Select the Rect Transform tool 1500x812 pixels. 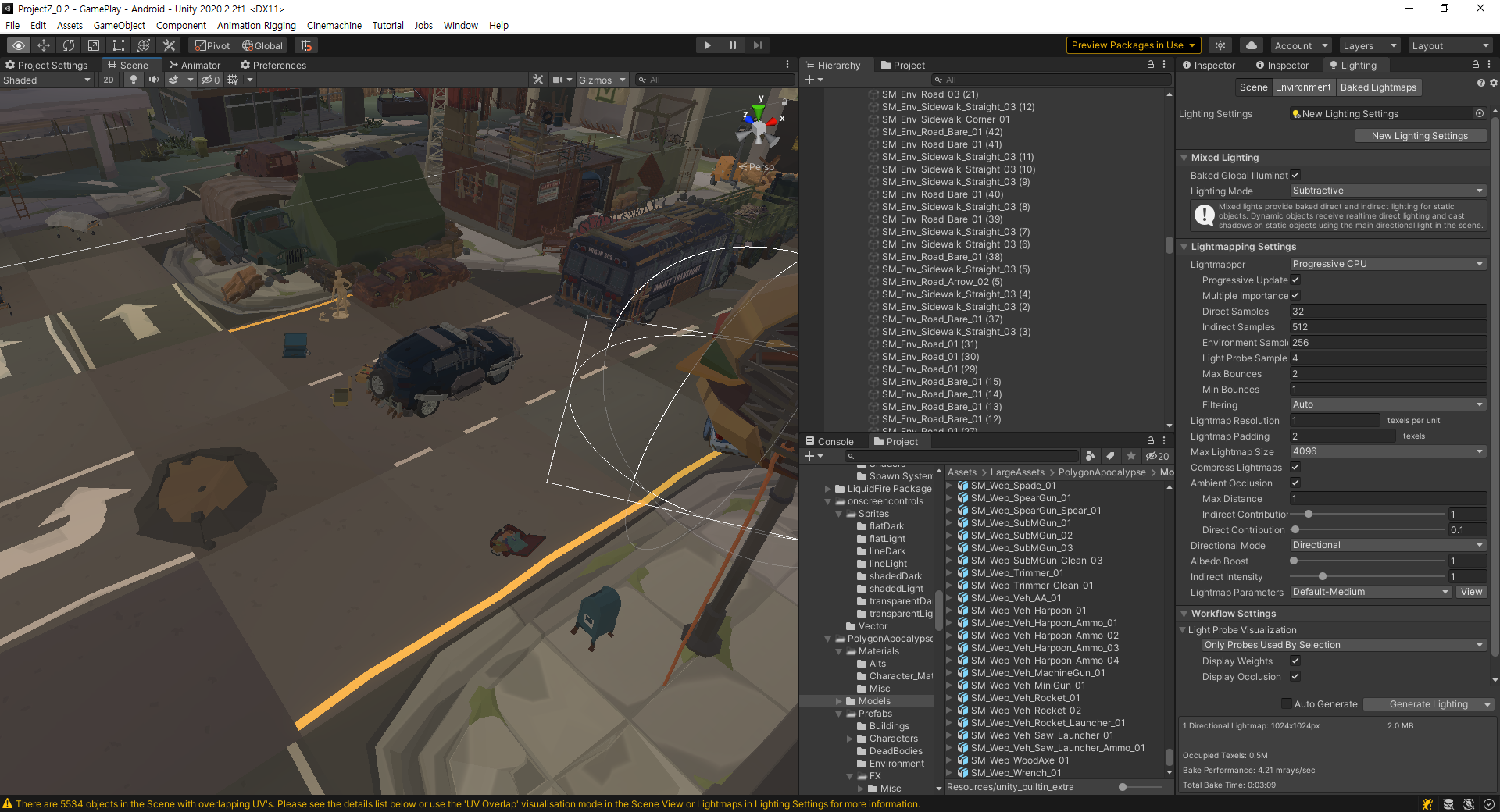coord(118,45)
